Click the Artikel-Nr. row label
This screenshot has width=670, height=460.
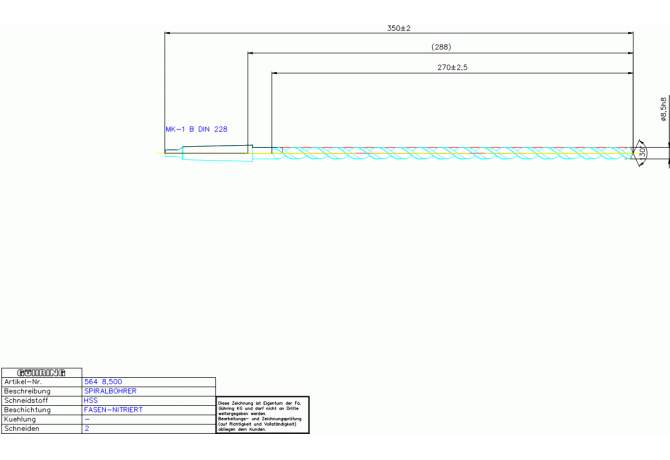[27, 382]
